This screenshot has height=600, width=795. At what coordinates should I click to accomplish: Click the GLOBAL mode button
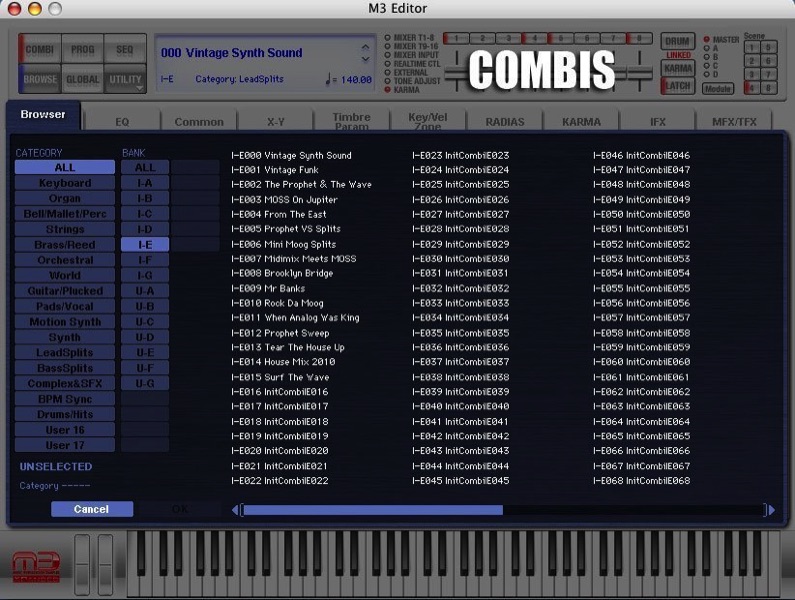pyautogui.click(x=83, y=79)
